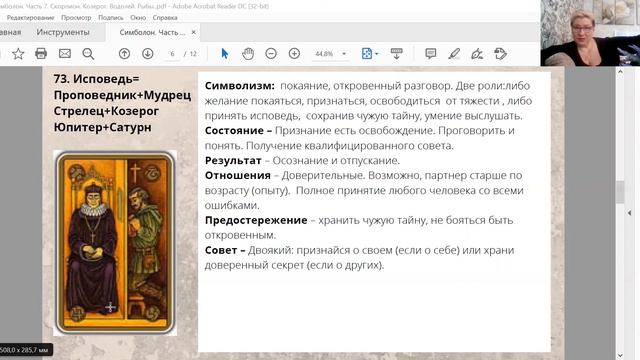Open the Редактирование menu
Screen dimensions: 640x360
click(x=31, y=18)
